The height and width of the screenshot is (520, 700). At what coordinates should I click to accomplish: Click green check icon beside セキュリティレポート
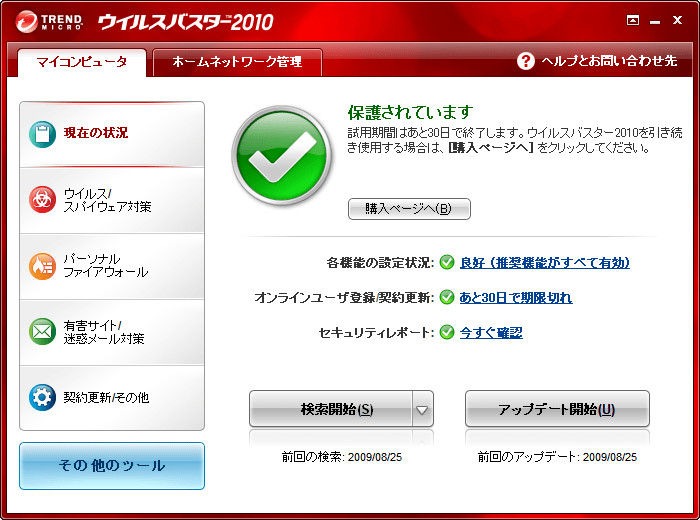pyautogui.click(x=447, y=332)
